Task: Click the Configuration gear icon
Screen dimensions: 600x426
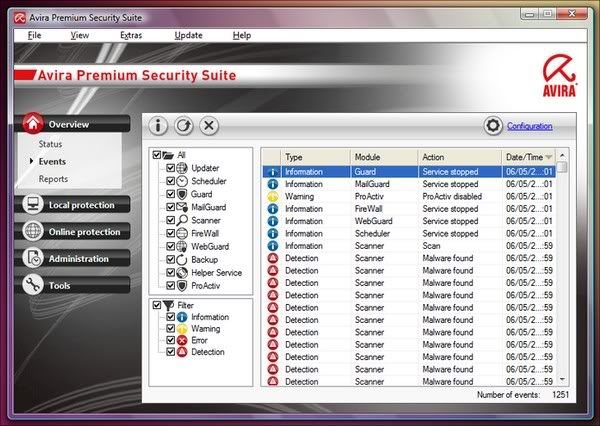Action: pyautogui.click(x=493, y=126)
